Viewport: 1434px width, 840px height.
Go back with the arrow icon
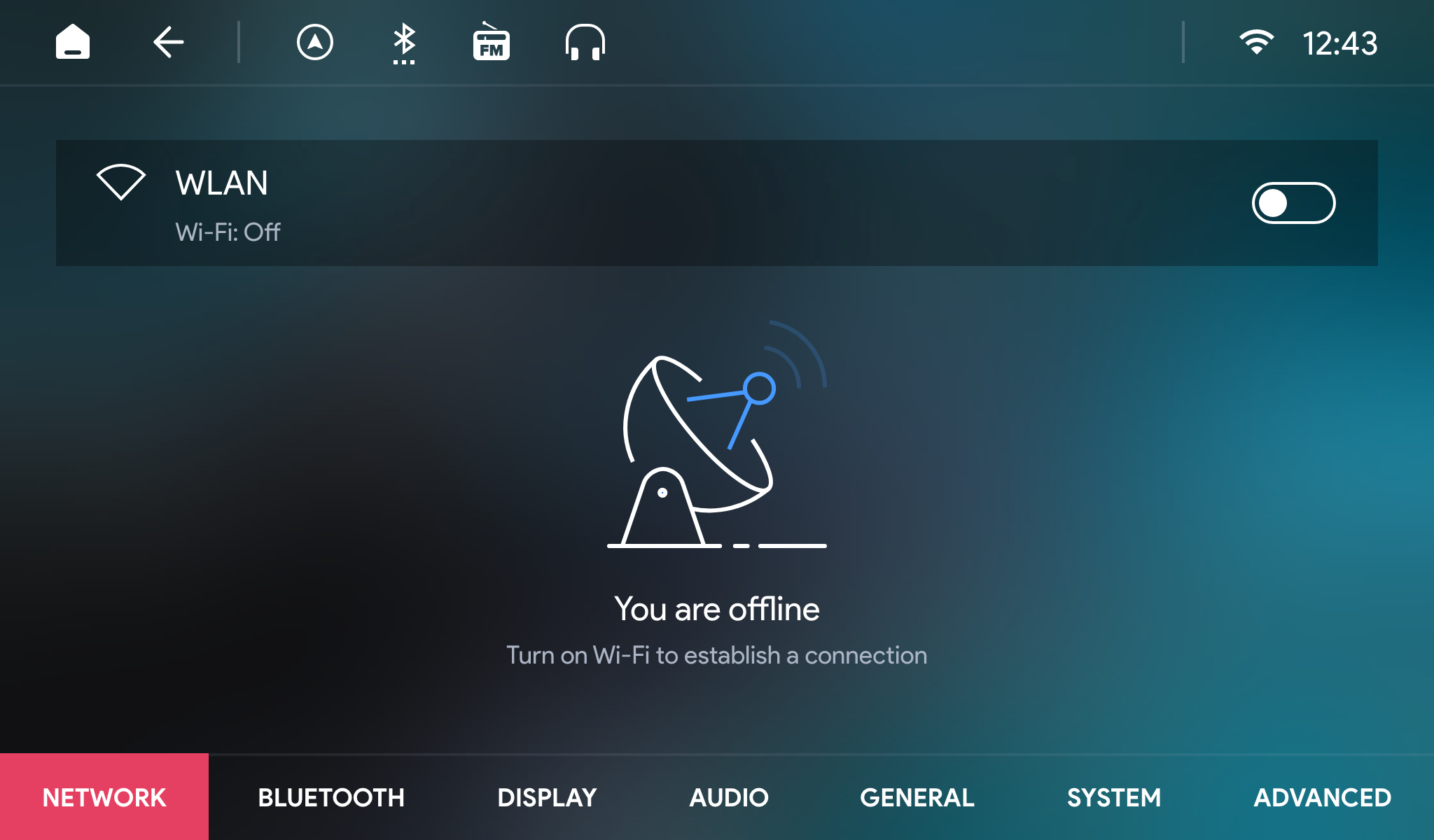168,43
